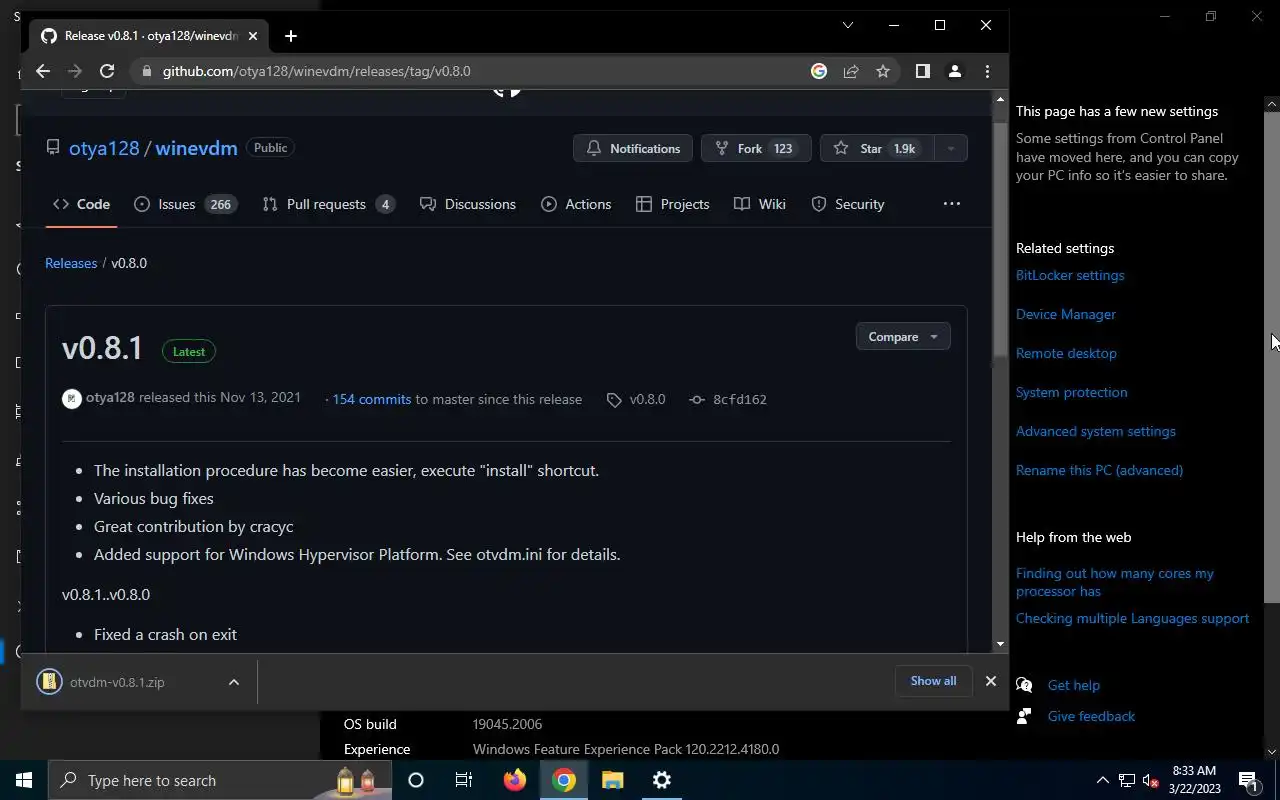Open the Discussions tab
The width and height of the screenshot is (1280, 800).
468,204
